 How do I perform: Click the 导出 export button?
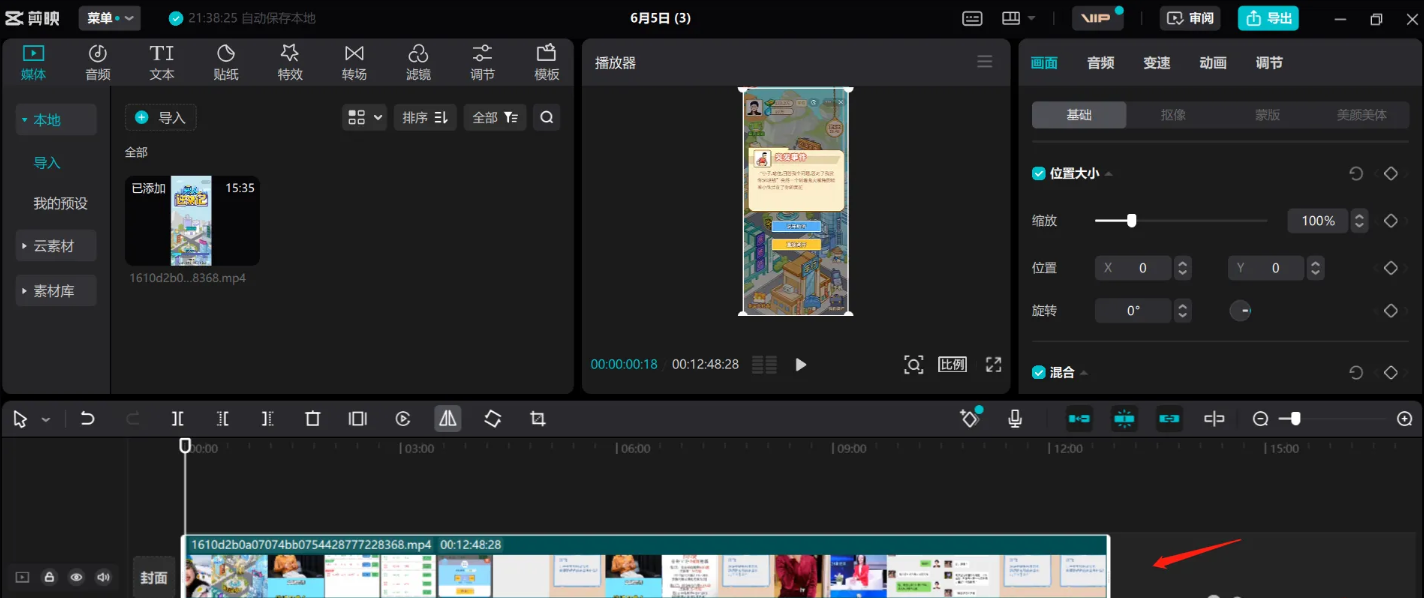pyautogui.click(x=1268, y=18)
